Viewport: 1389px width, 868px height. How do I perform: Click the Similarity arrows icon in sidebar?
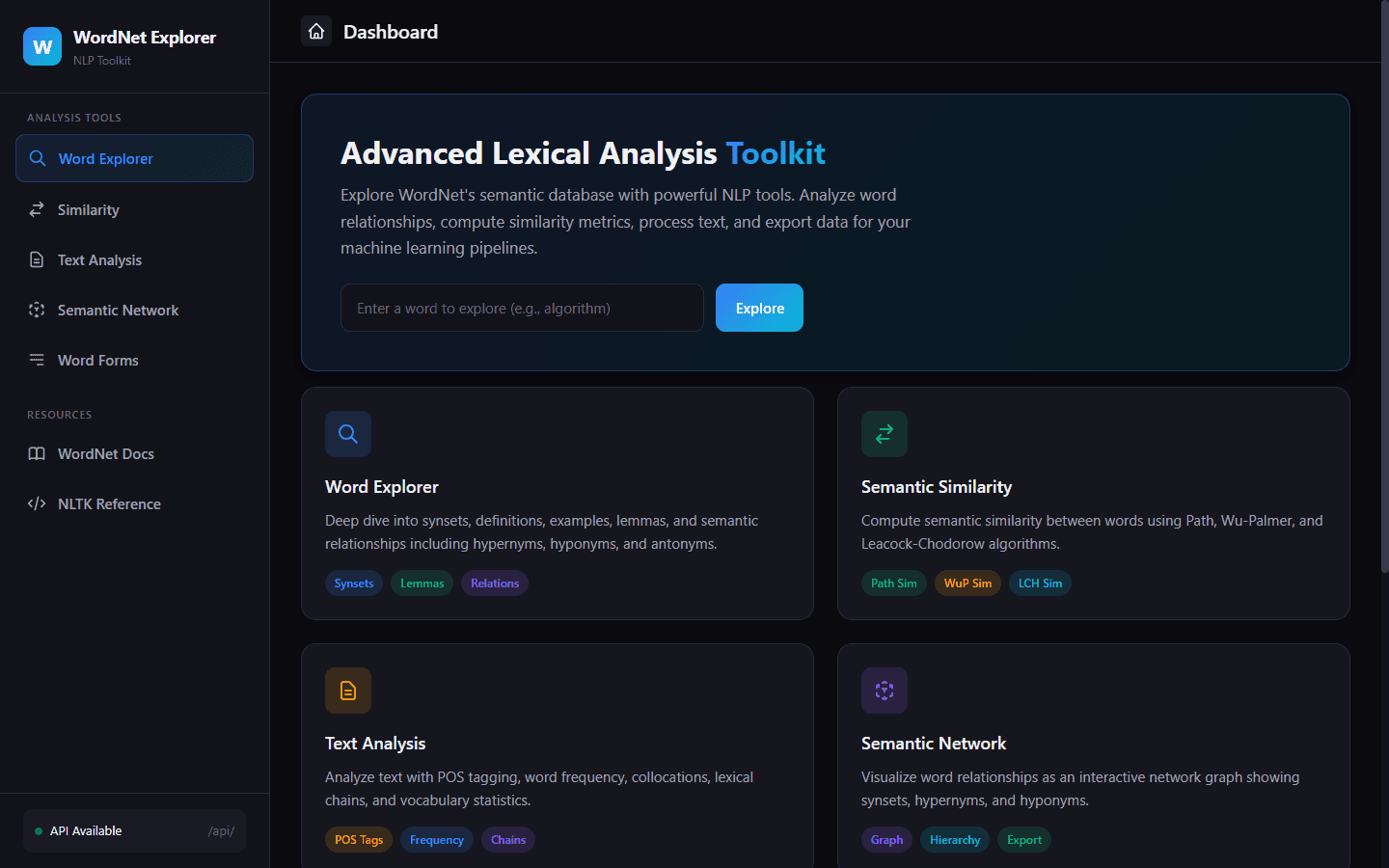tap(37, 209)
